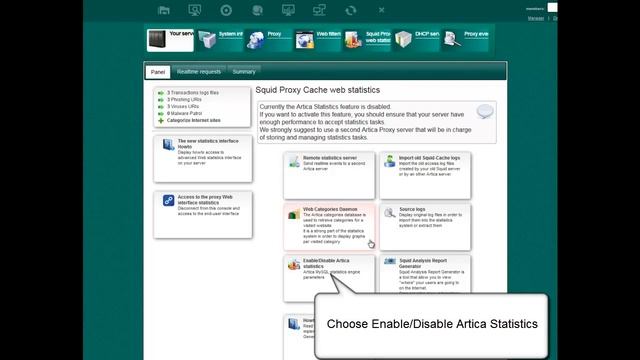Open the Your server section
The height and width of the screenshot is (360, 640).
(x=170, y=40)
